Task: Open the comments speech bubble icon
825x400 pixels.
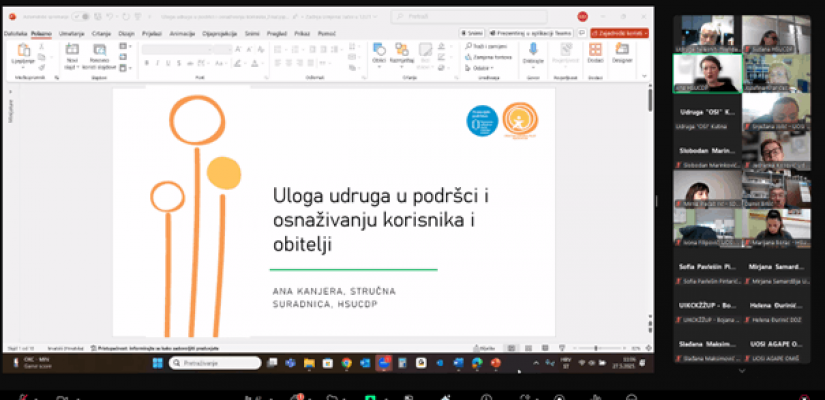Action: (583, 33)
